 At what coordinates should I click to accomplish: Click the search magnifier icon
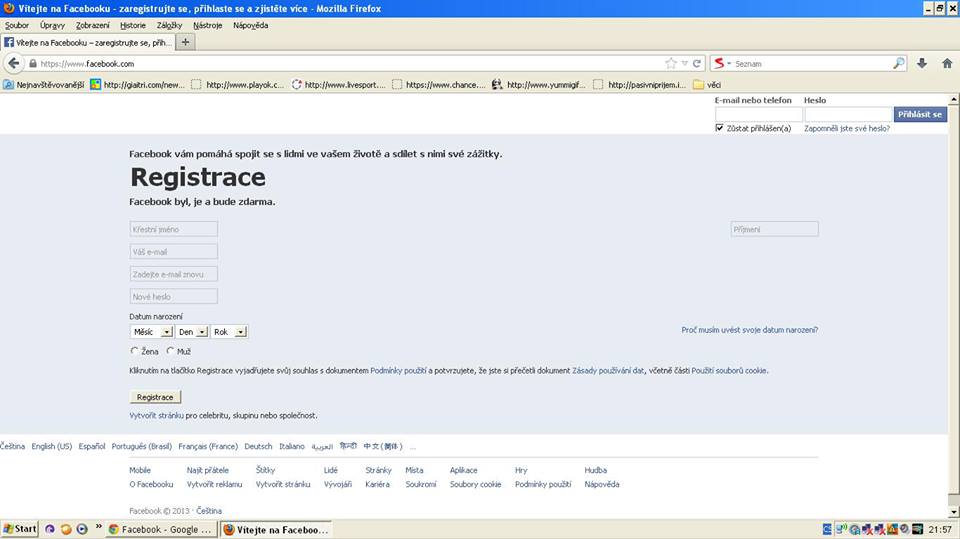(x=899, y=63)
